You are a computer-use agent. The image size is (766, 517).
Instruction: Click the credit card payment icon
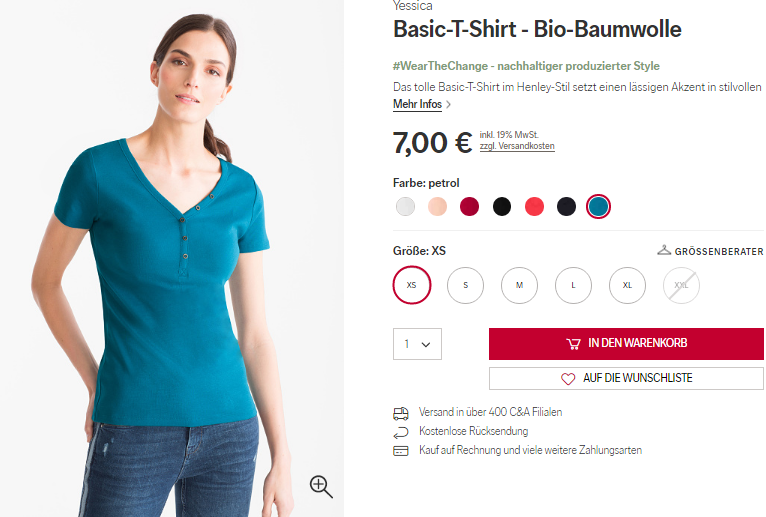[401, 451]
